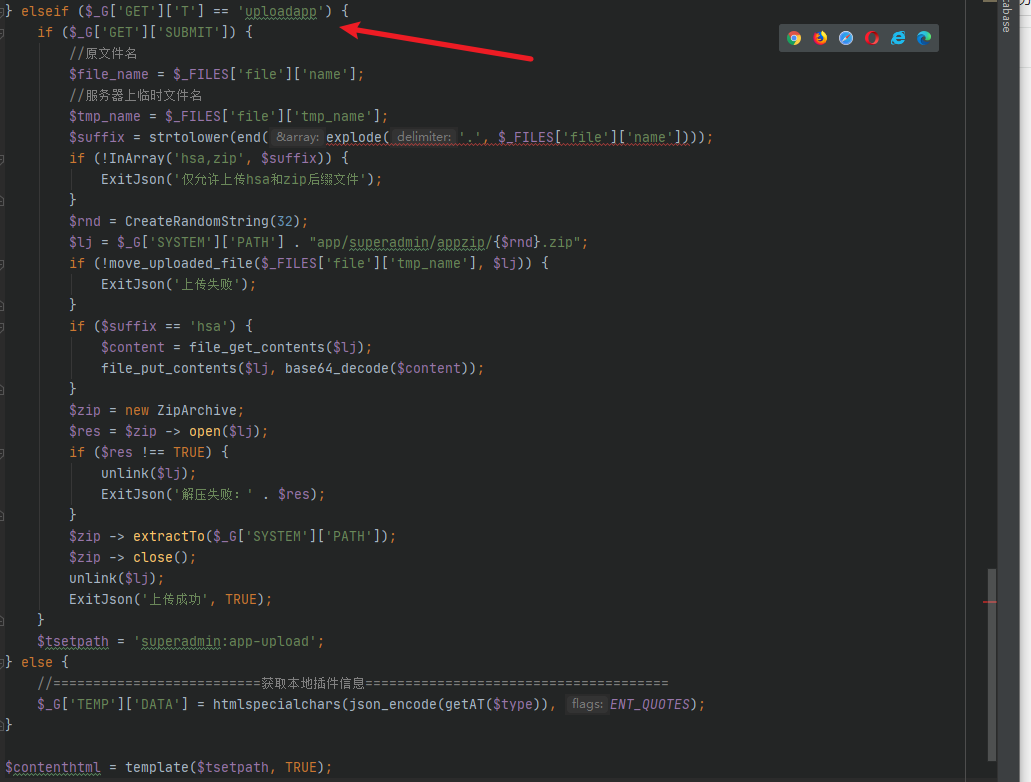The image size is (1031, 782).
Task: Click the 'flags:' inlay hint
Action: [587, 704]
